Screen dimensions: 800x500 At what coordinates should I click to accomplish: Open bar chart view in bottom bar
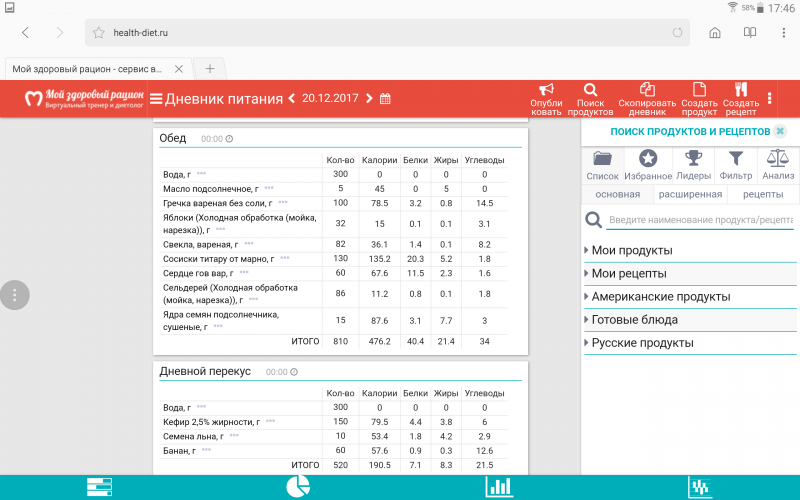point(499,486)
